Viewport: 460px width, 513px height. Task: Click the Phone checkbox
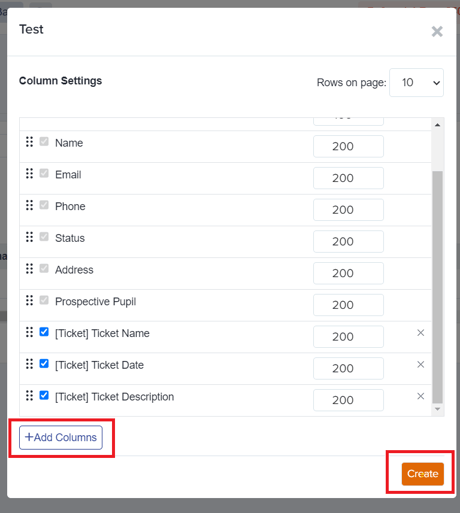pyautogui.click(x=44, y=205)
